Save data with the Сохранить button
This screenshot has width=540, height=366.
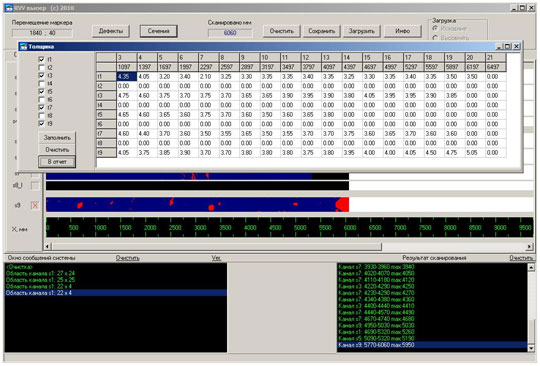pyautogui.click(x=321, y=31)
